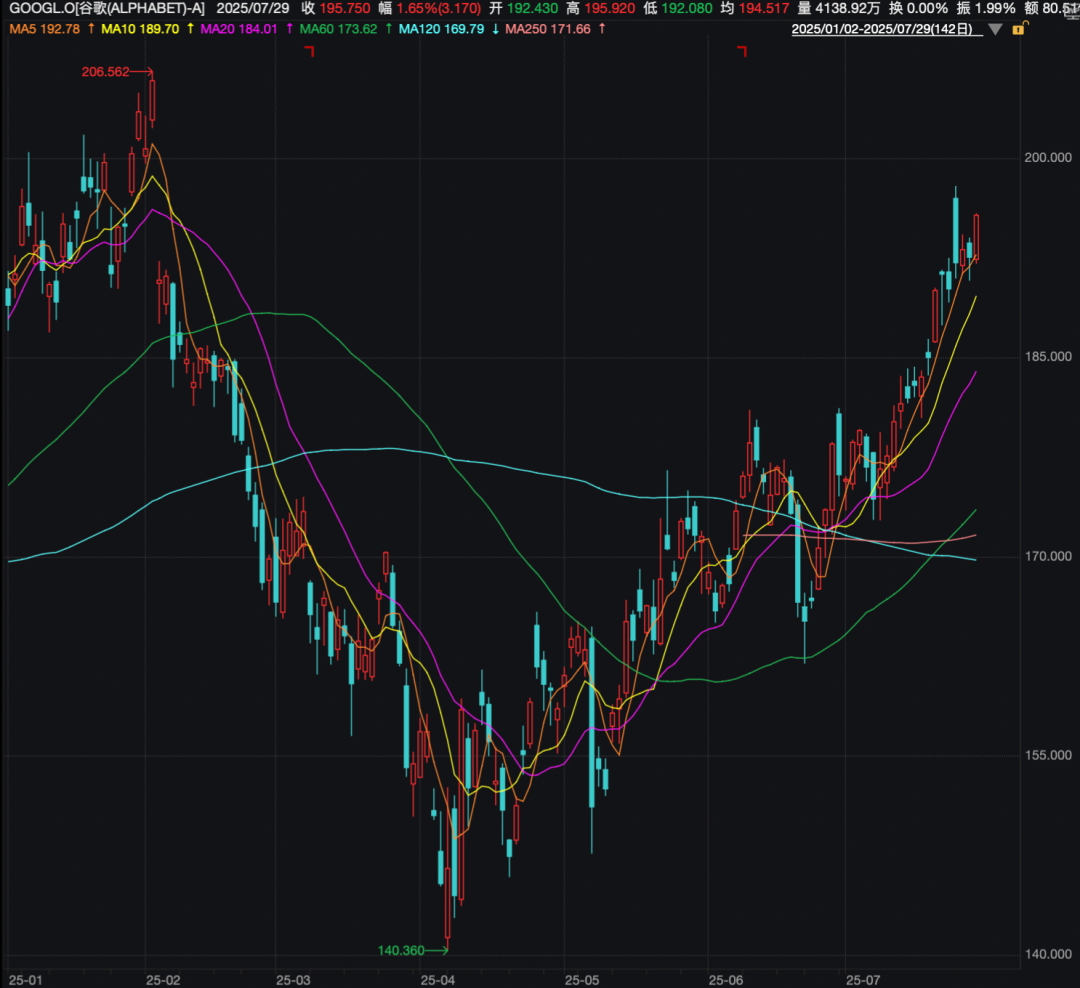This screenshot has height=988, width=1080.
Task: Click the 25-01 date axis label
Action: click(x=25, y=980)
